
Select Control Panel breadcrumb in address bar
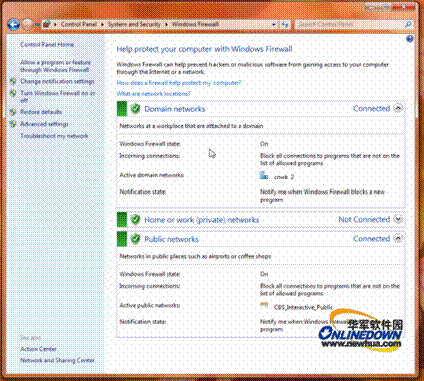click(79, 24)
